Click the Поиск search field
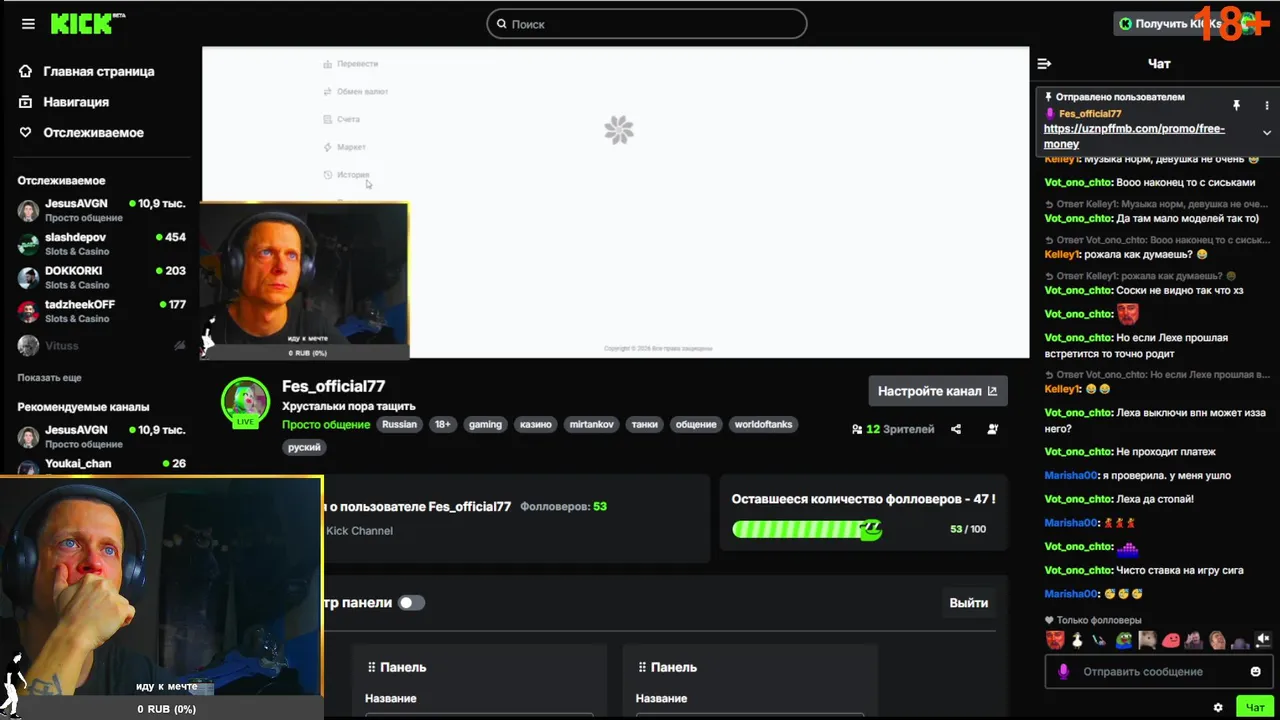Image resolution: width=1280 pixels, height=720 pixels. [x=646, y=24]
